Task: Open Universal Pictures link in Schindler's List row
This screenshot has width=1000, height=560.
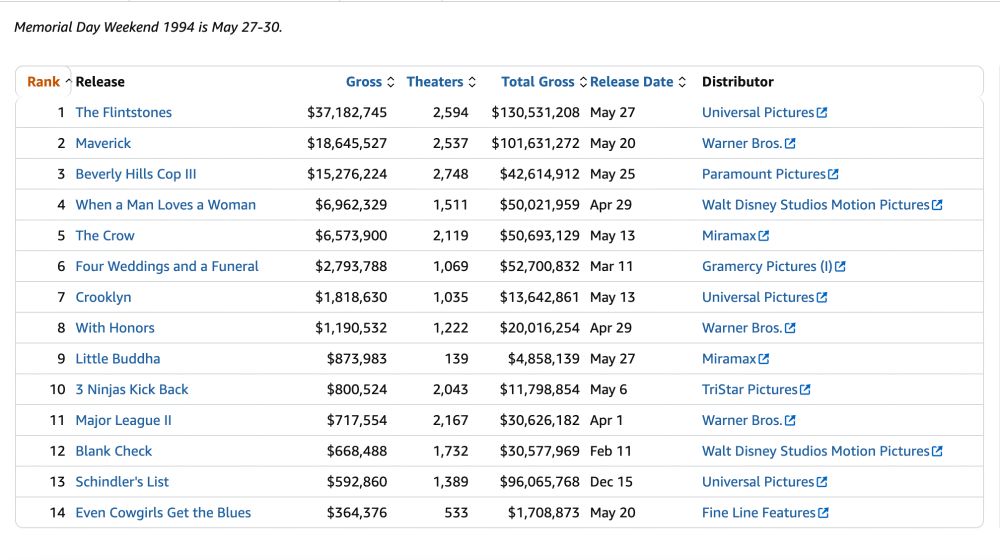Action: click(758, 482)
